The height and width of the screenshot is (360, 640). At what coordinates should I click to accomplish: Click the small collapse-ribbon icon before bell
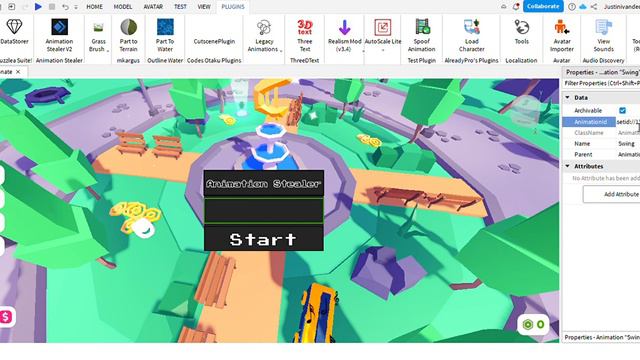click(x=504, y=7)
